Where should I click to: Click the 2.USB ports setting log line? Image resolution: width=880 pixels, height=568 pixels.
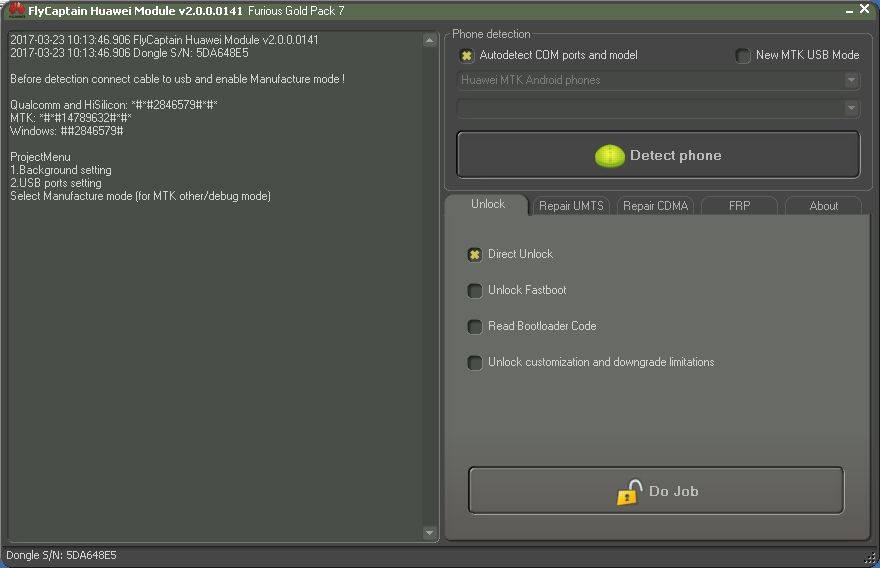click(56, 183)
